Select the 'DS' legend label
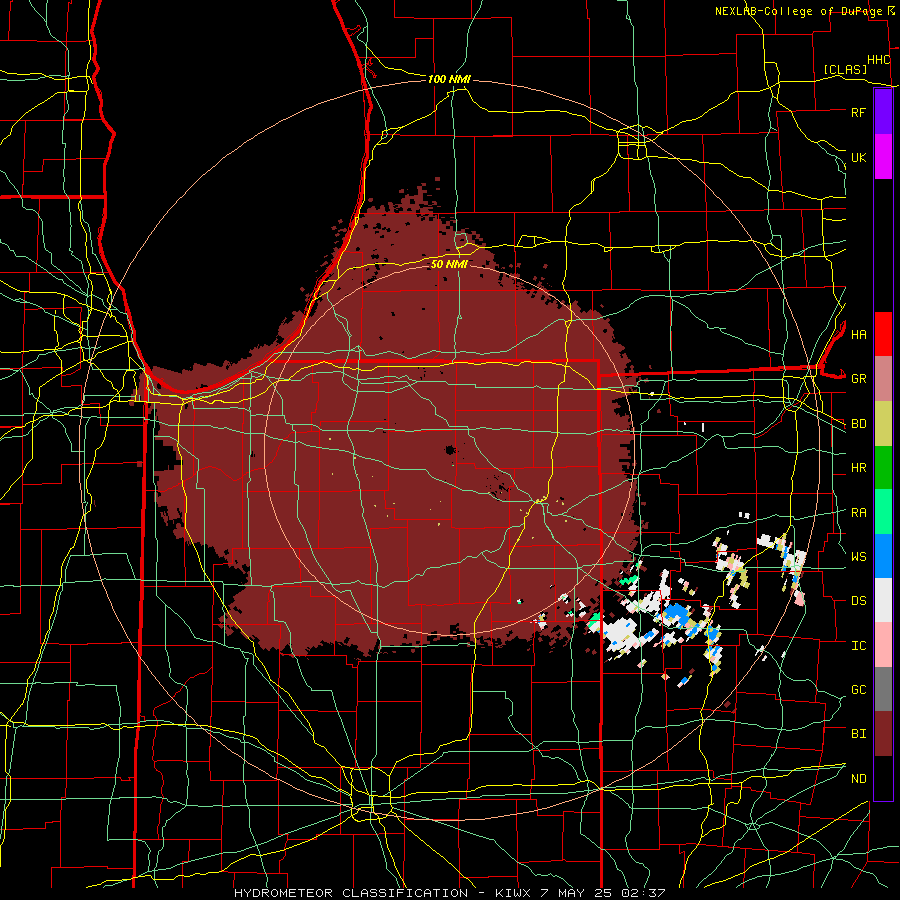Viewport: 900px width, 900px height. pyautogui.click(x=858, y=601)
